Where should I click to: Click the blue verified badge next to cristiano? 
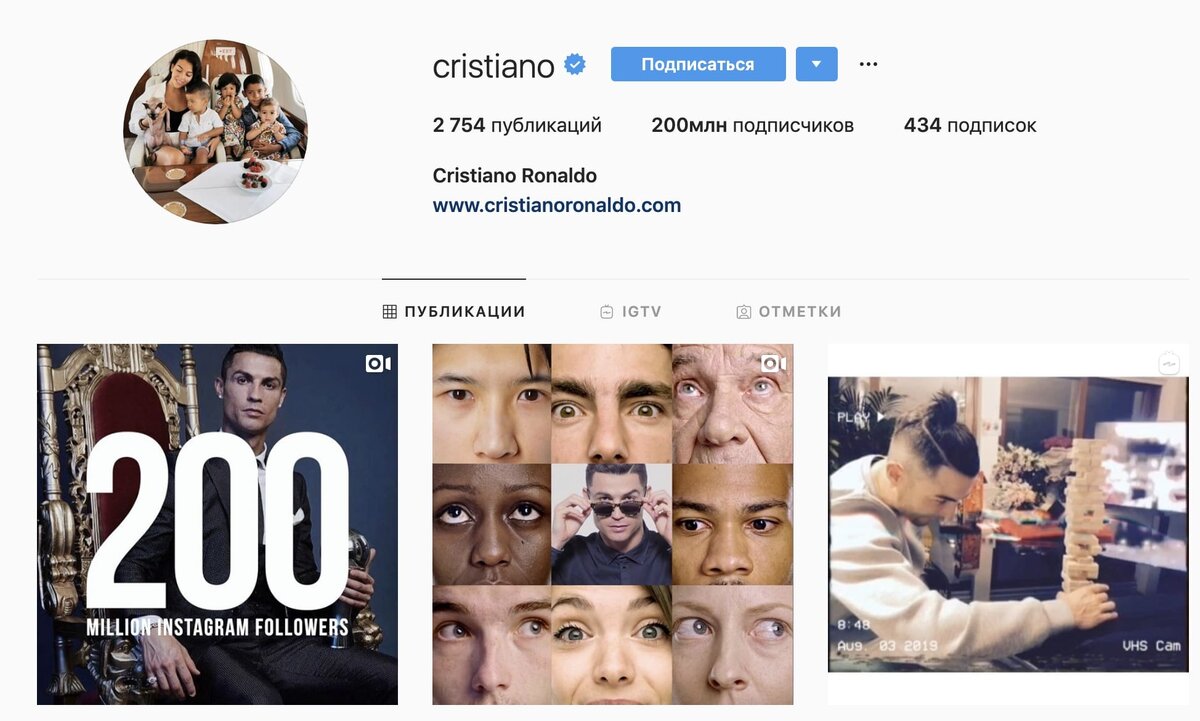point(575,66)
